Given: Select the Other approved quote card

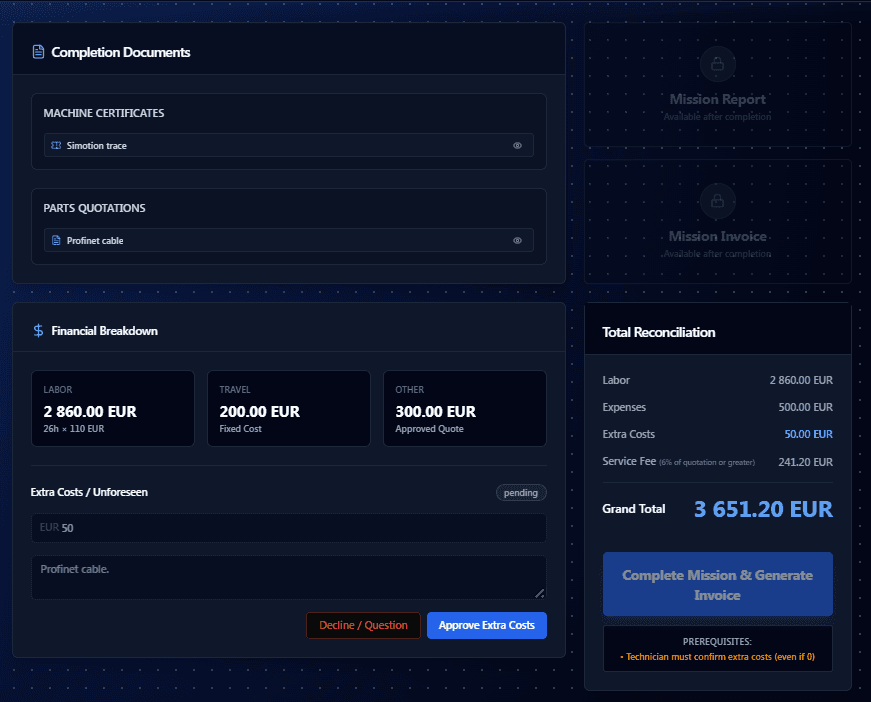Looking at the screenshot, I should (464, 409).
